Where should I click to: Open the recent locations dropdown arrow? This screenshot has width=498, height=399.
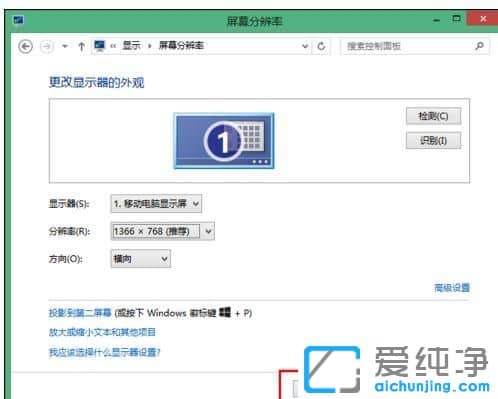tap(65, 46)
